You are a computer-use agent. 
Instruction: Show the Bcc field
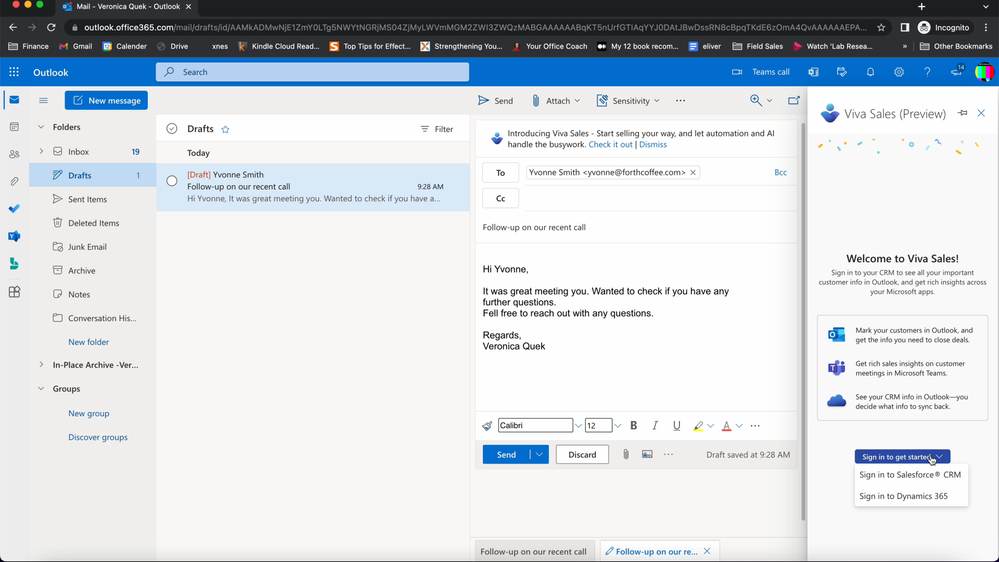(780, 172)
